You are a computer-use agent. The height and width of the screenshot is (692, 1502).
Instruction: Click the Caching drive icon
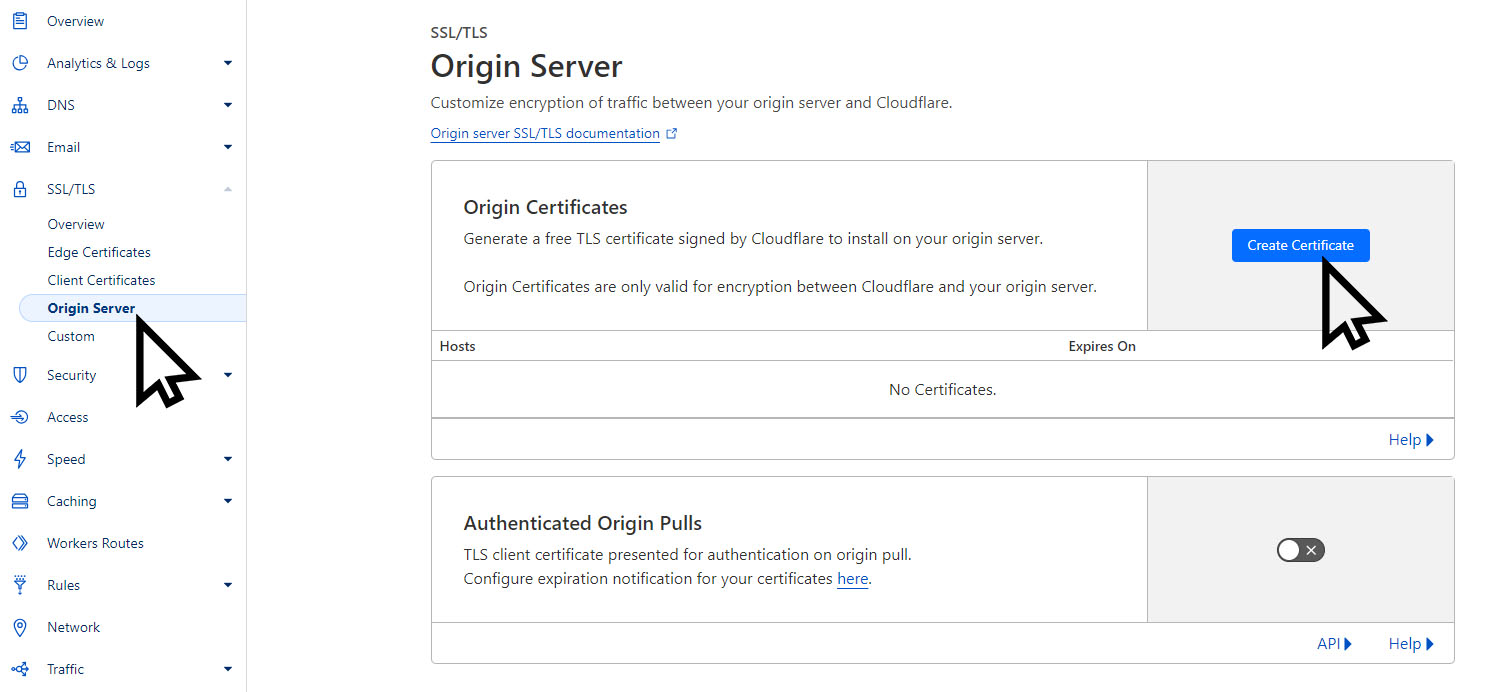(x=19, y=501)
